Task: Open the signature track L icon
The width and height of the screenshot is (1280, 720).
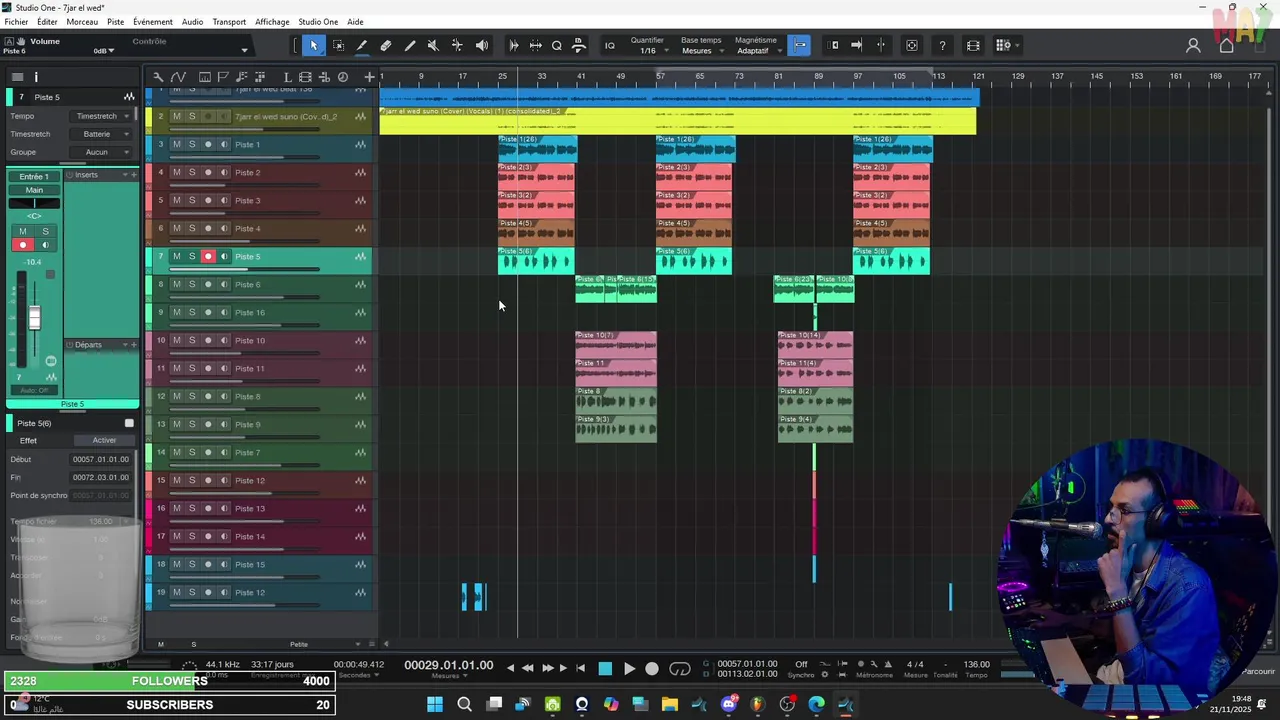Action: pyautogui.click(x=287, y=77)
